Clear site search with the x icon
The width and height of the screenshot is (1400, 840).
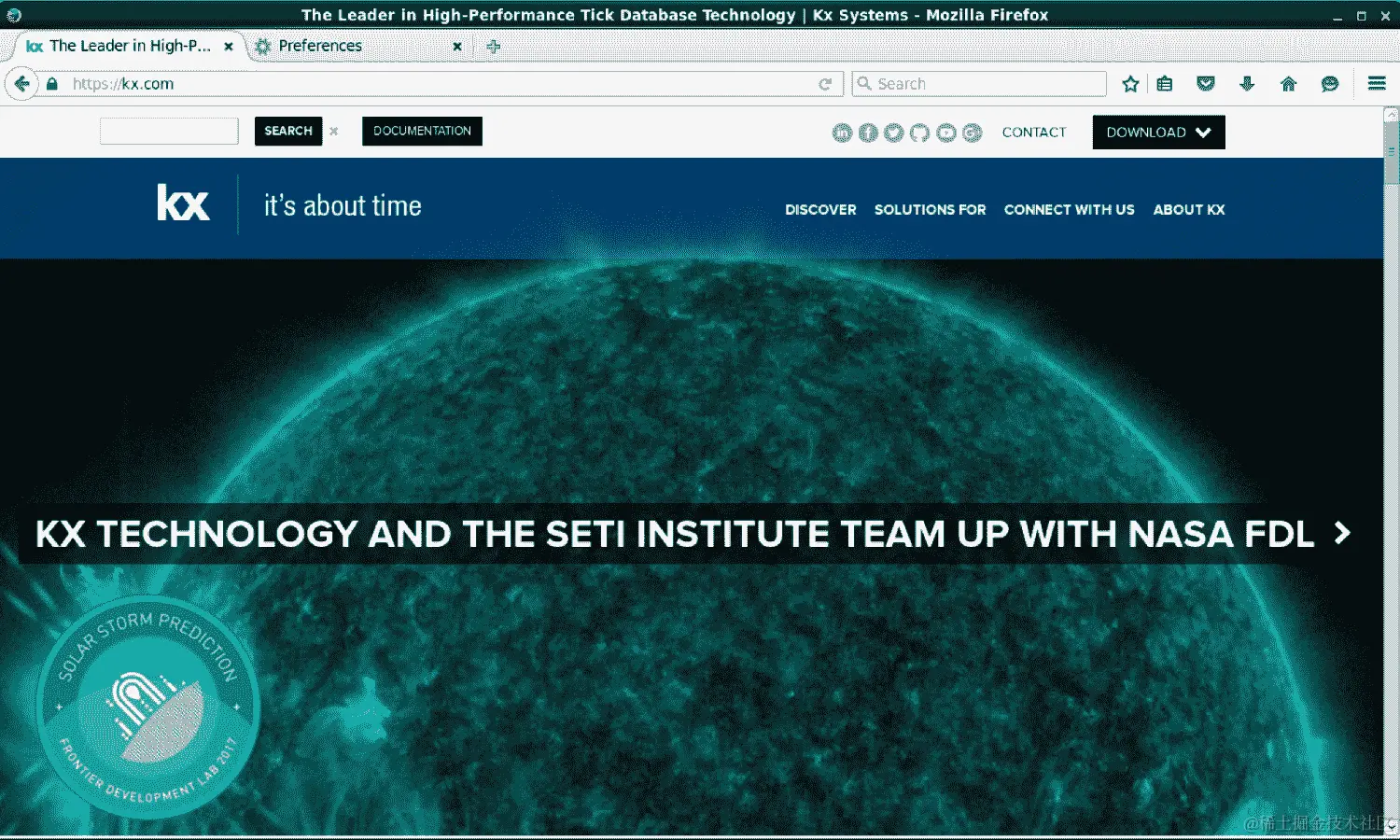point(334,132)
